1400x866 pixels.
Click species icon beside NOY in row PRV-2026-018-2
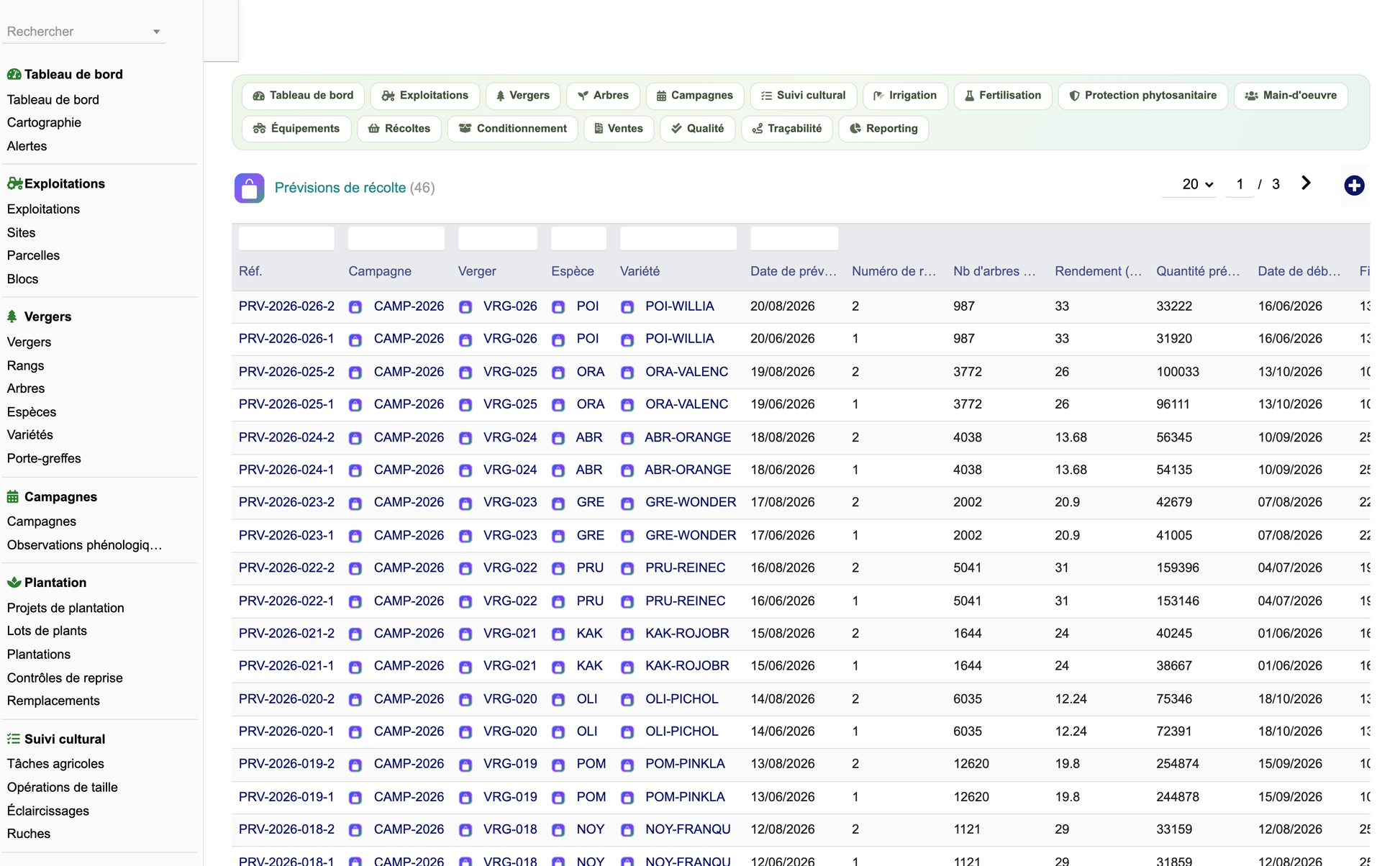pos(558,830)
